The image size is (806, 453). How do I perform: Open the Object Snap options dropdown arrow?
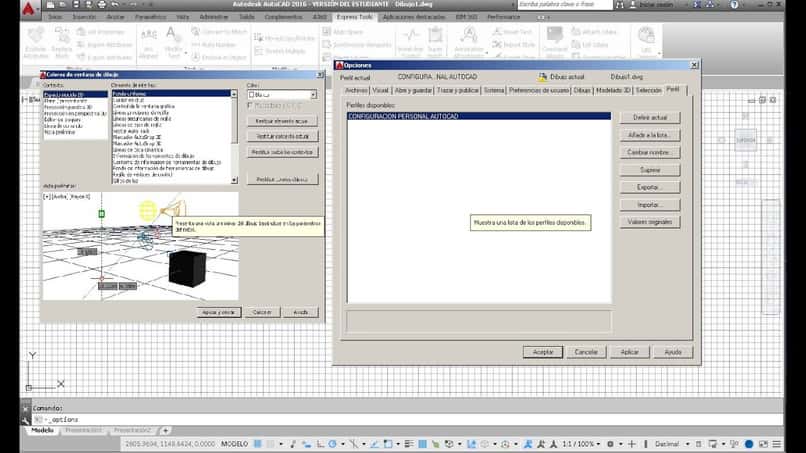pyautogui.click(x=398, y=444)
